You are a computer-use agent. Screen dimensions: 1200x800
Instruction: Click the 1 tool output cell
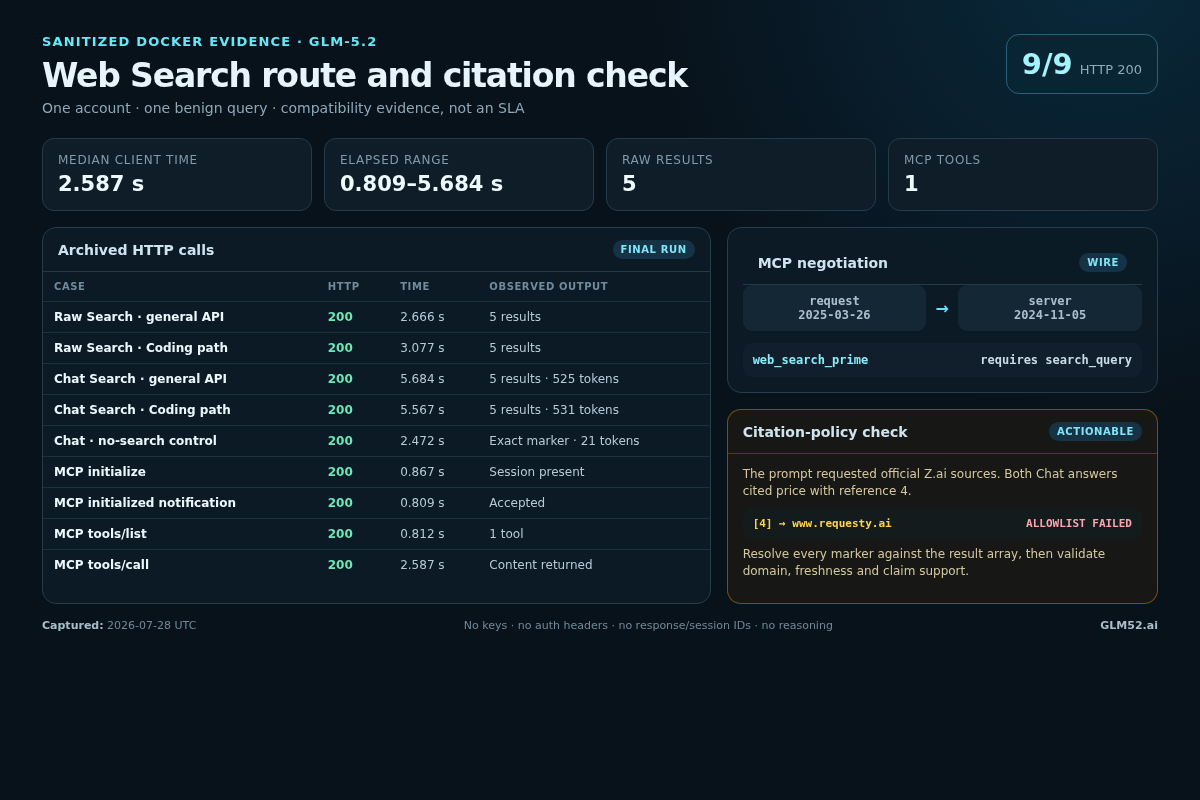pyautogui.click(x=506, y=534)
